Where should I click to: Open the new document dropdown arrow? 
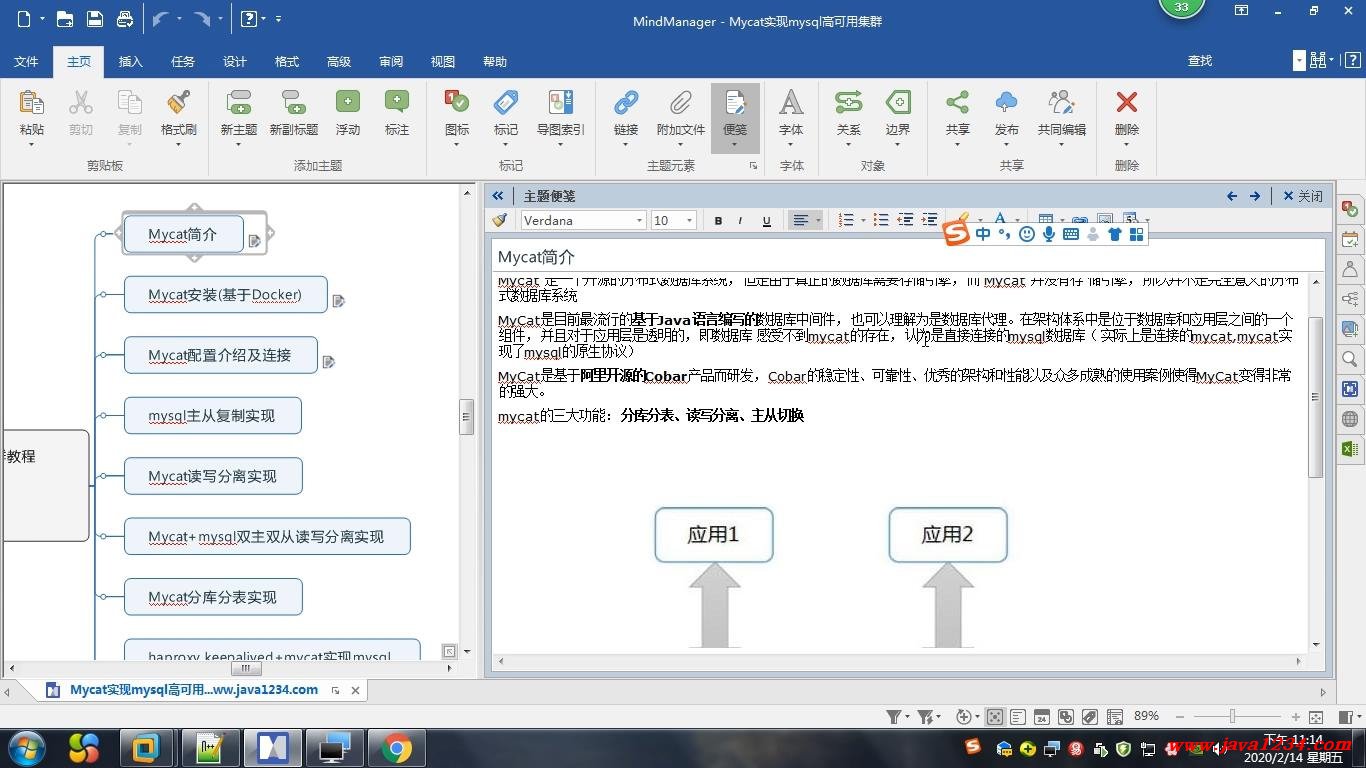(x=40, y=19)
